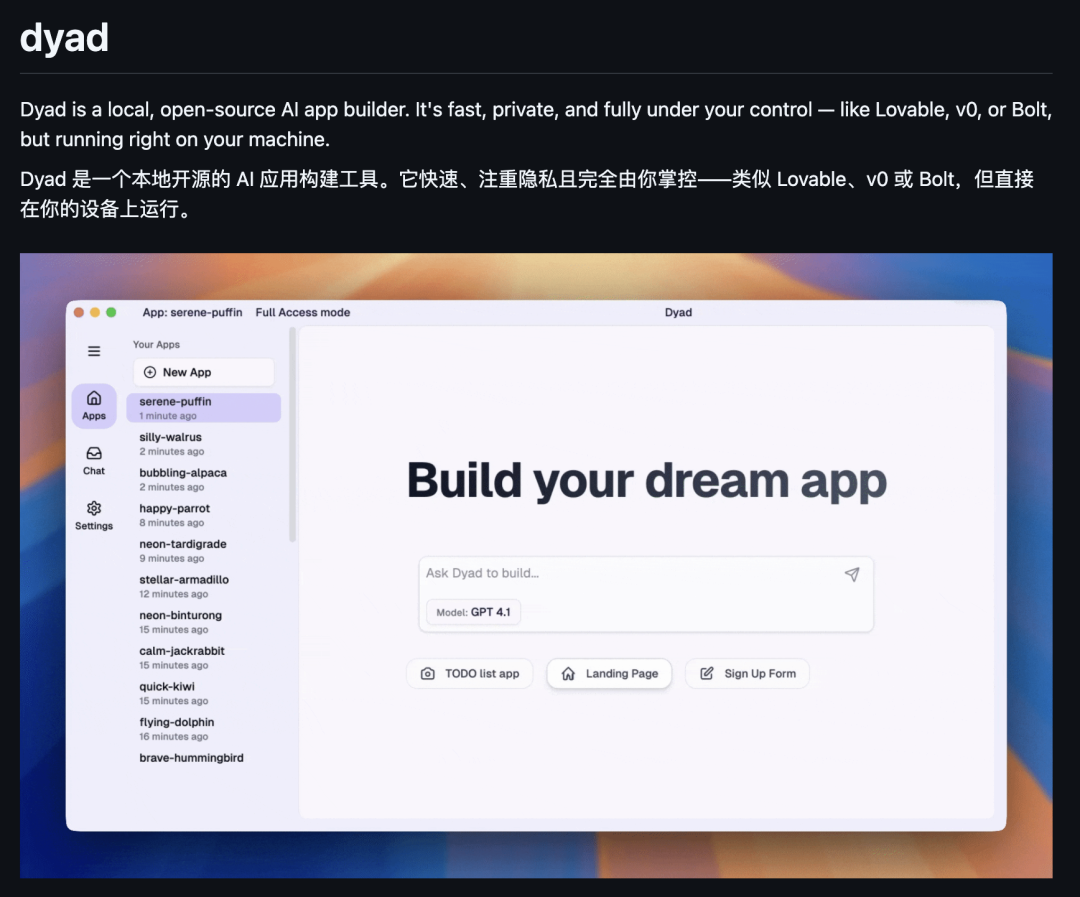Open the Model GPT 4.1 selector
The image size is (1080, 897).
(x=472, y=612)
